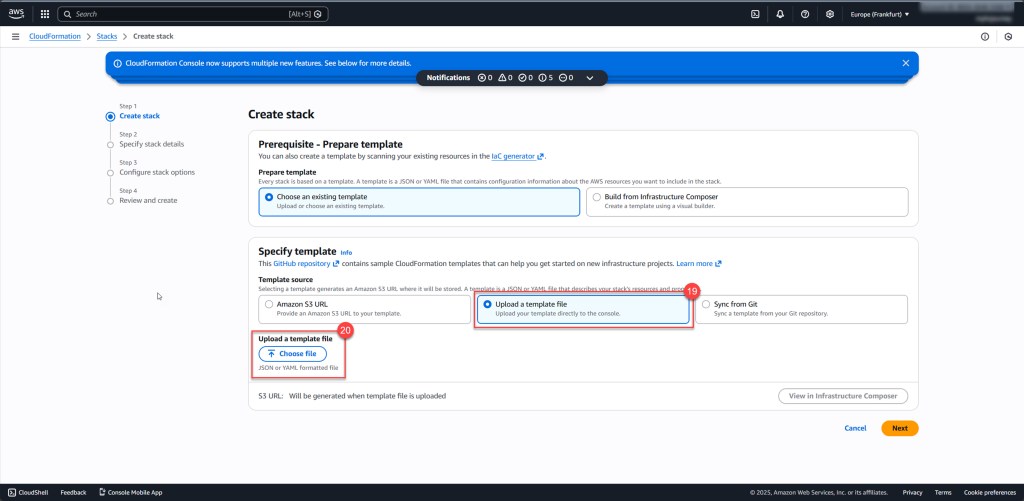Open the Europe (Frankfurt) region dropdown

coord(879,14)
